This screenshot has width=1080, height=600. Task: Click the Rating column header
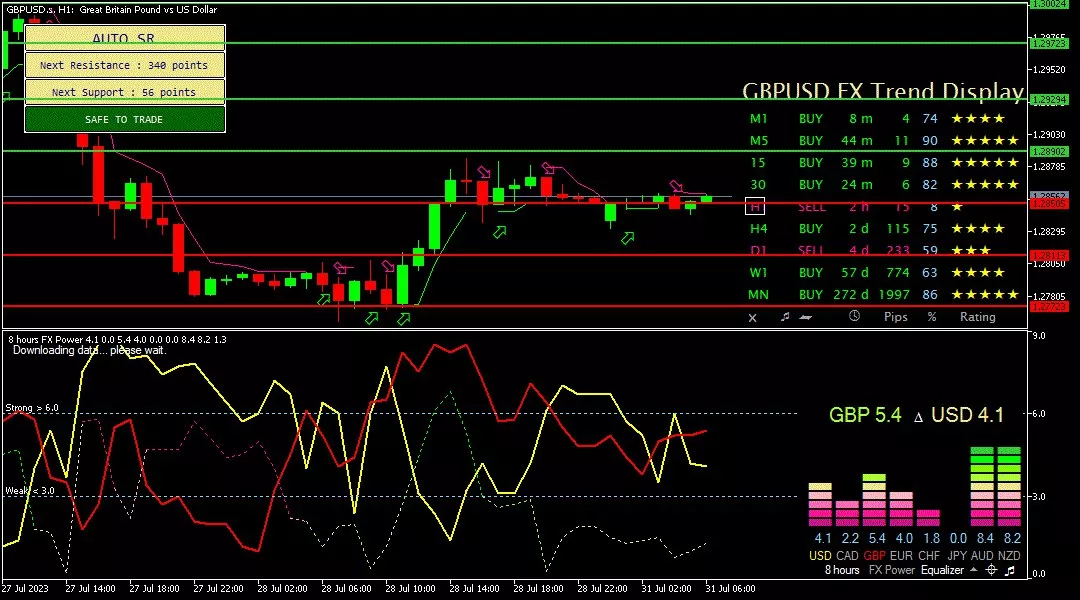[977, 317]
